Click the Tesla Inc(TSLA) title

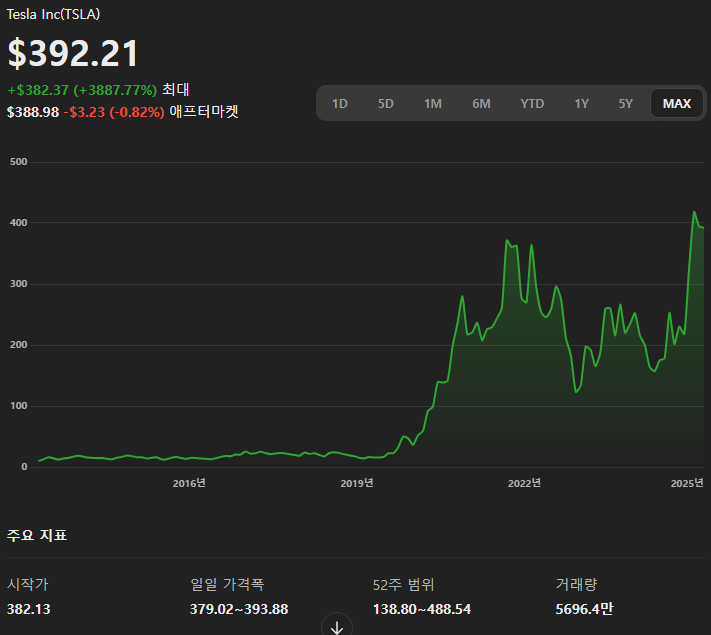tap(54, 15)
